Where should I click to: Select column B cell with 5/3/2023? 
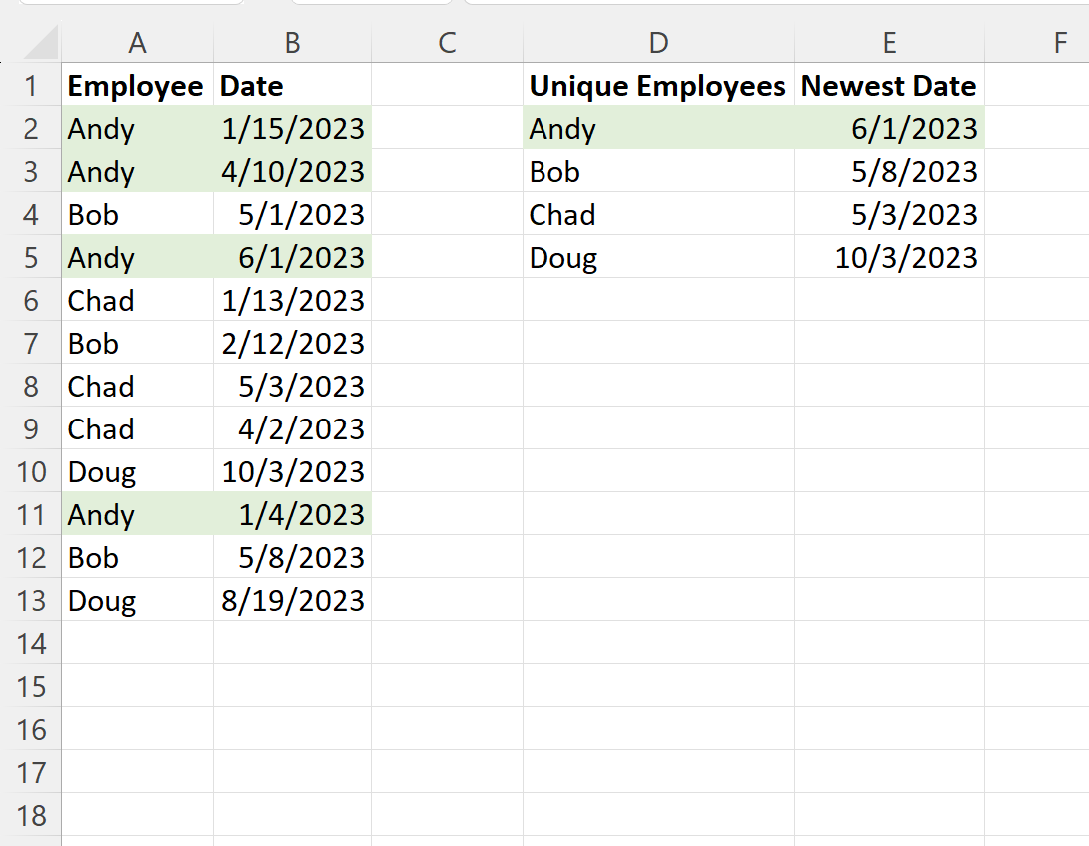pyautogui.click(x=292, y=386)
